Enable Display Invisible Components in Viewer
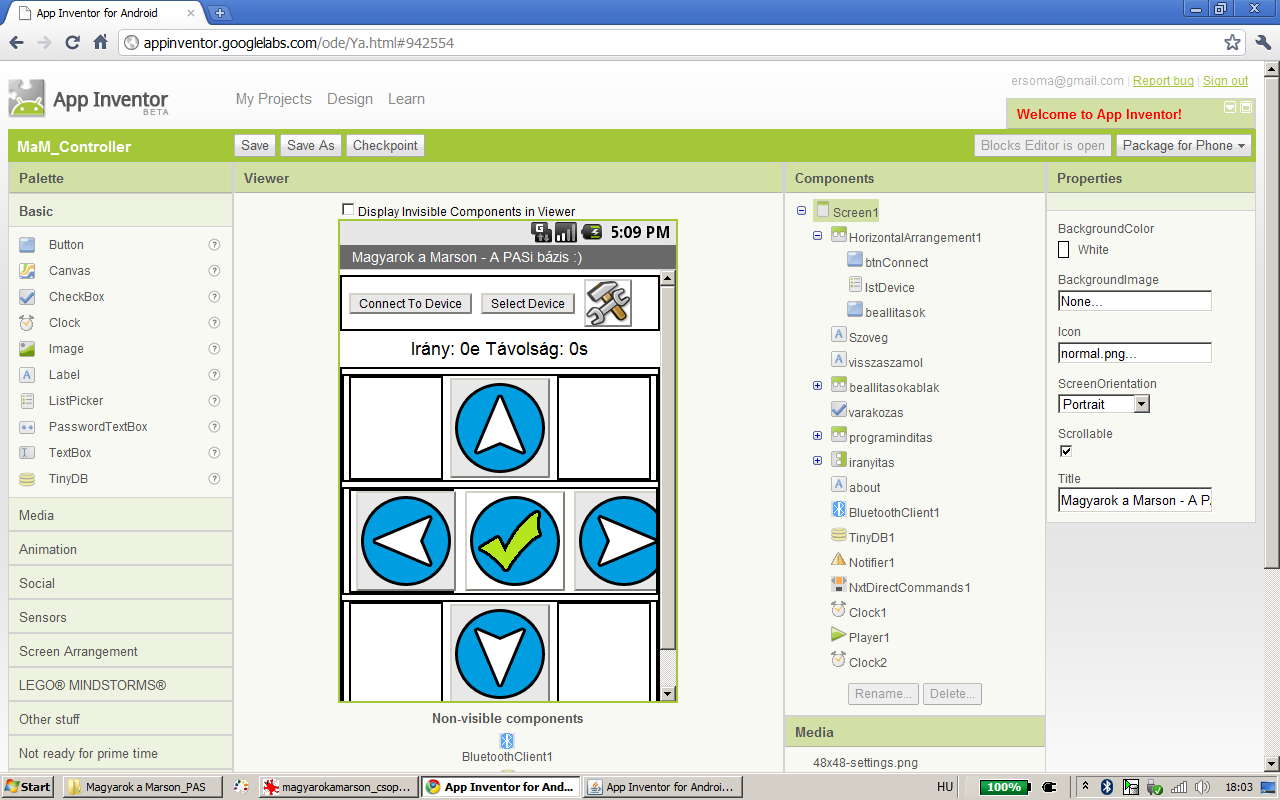 click(x=348, y=210)
